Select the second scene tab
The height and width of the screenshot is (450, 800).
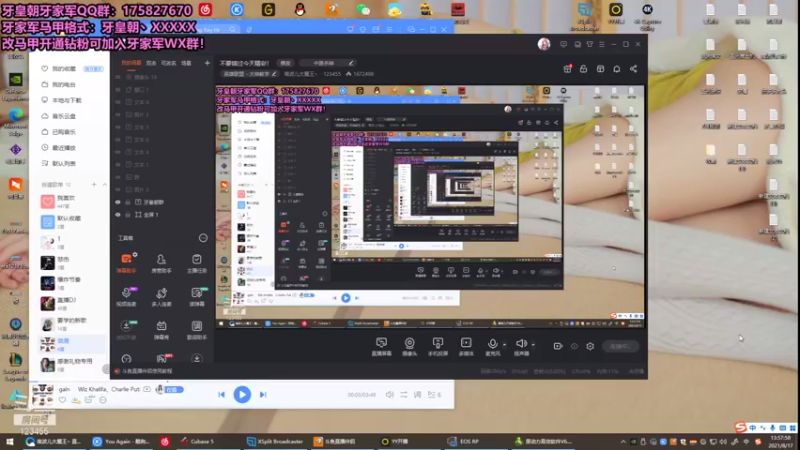151,63
